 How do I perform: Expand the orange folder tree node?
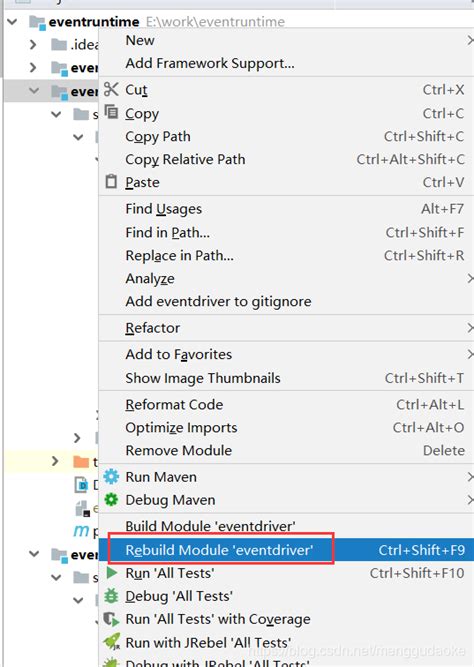point(55,461)
